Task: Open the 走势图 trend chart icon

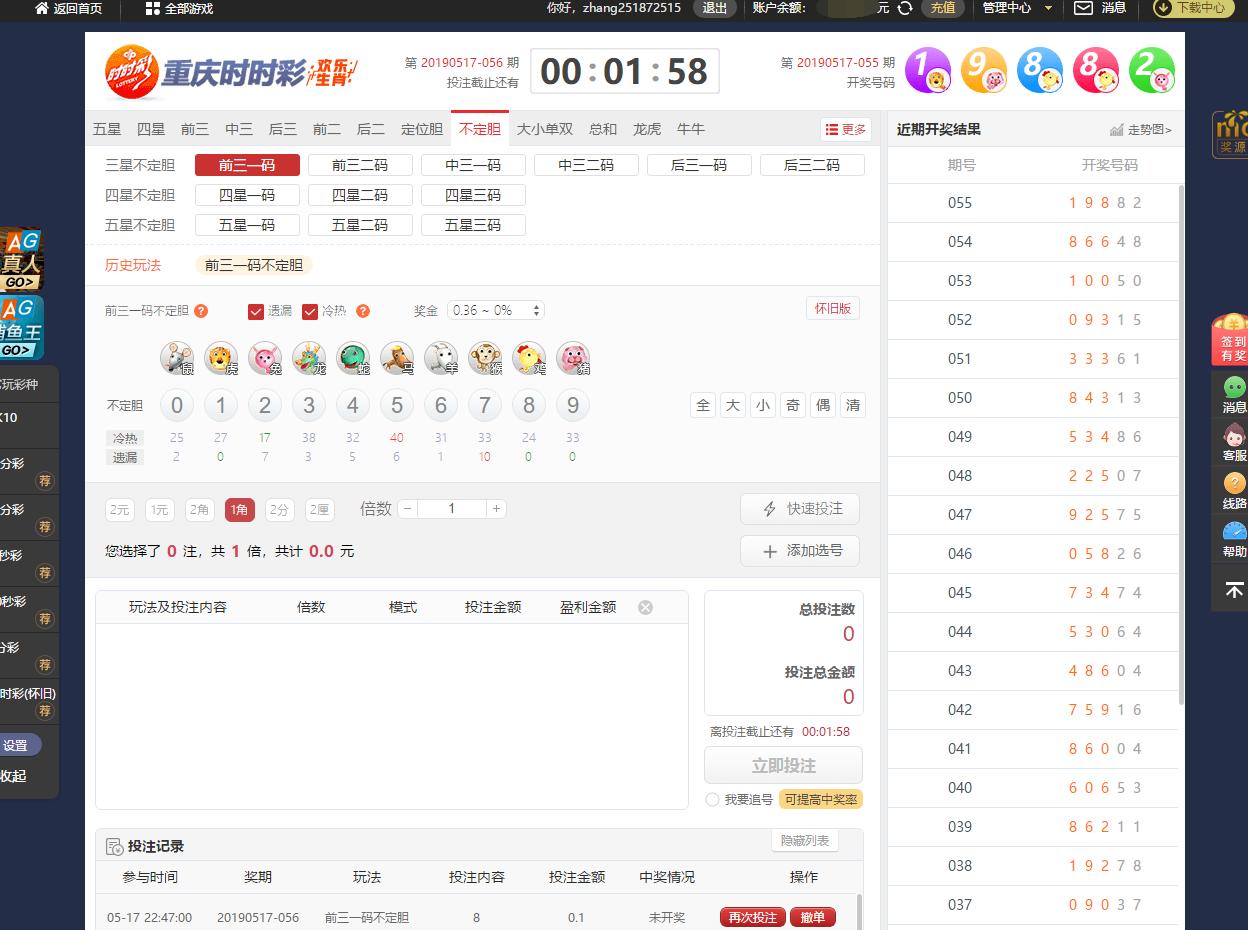Action: pos(1141,130)
